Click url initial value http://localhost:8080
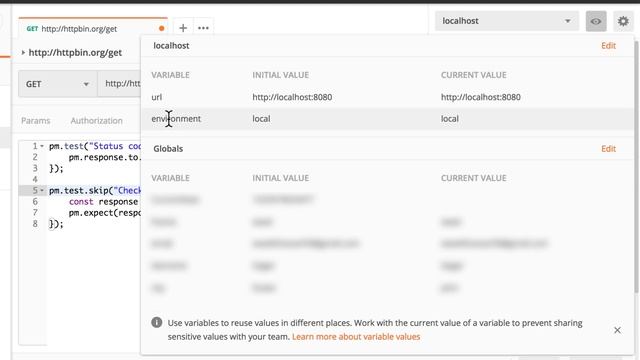This screenshot has height=360, width=640. [292, 97]
